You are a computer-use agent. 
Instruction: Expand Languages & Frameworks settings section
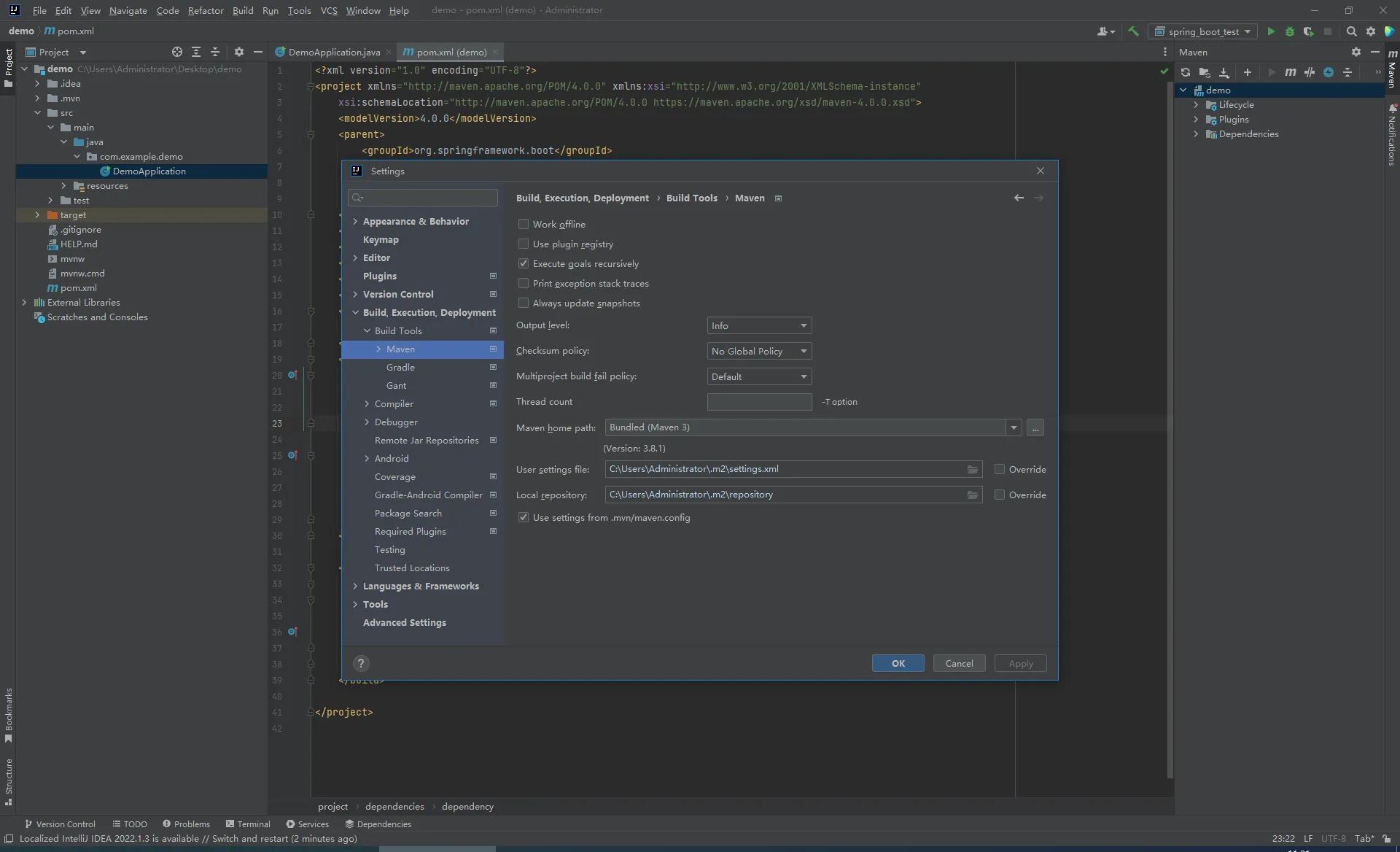[x=355, y=586]
